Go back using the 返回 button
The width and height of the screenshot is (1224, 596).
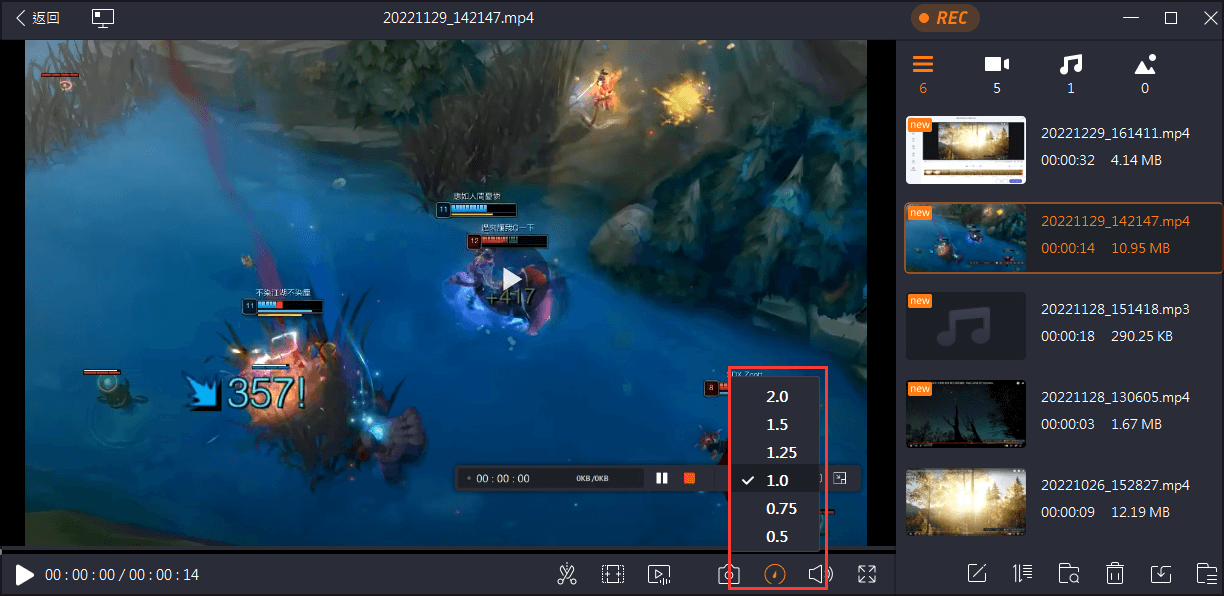(38, 18)
